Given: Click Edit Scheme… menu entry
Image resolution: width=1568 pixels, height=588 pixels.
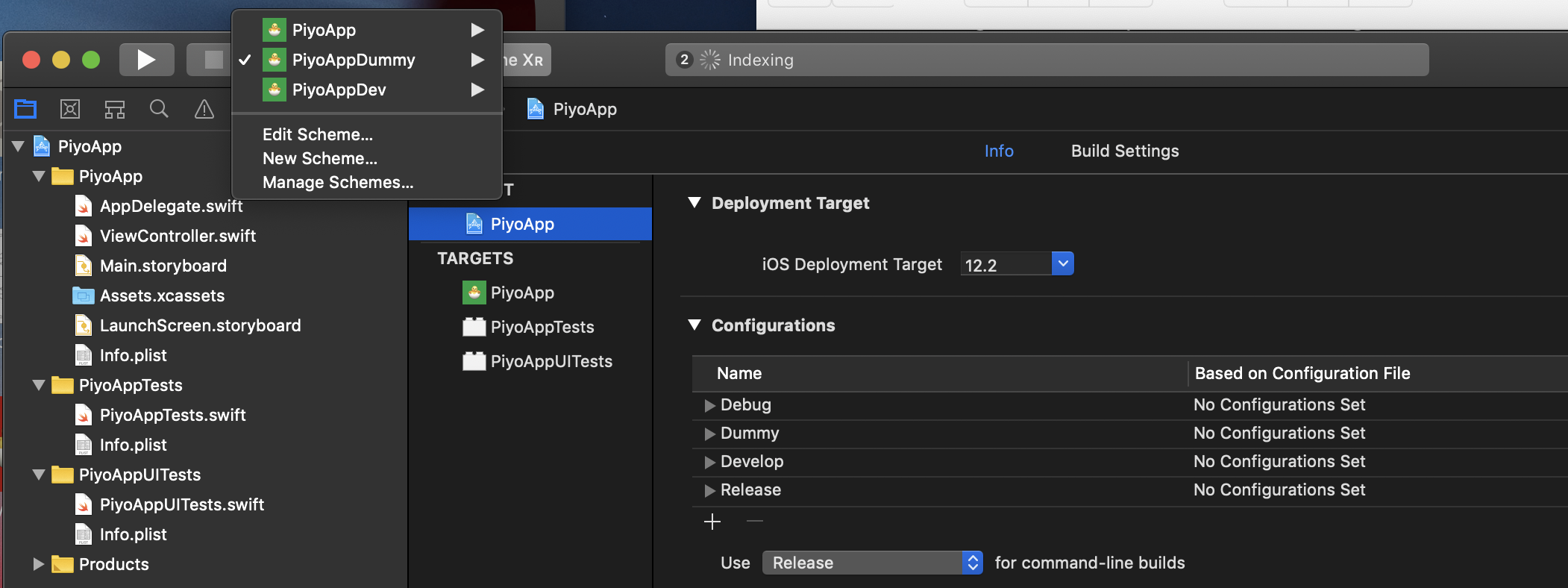Looking at the screenshot, I should [318, 134].
